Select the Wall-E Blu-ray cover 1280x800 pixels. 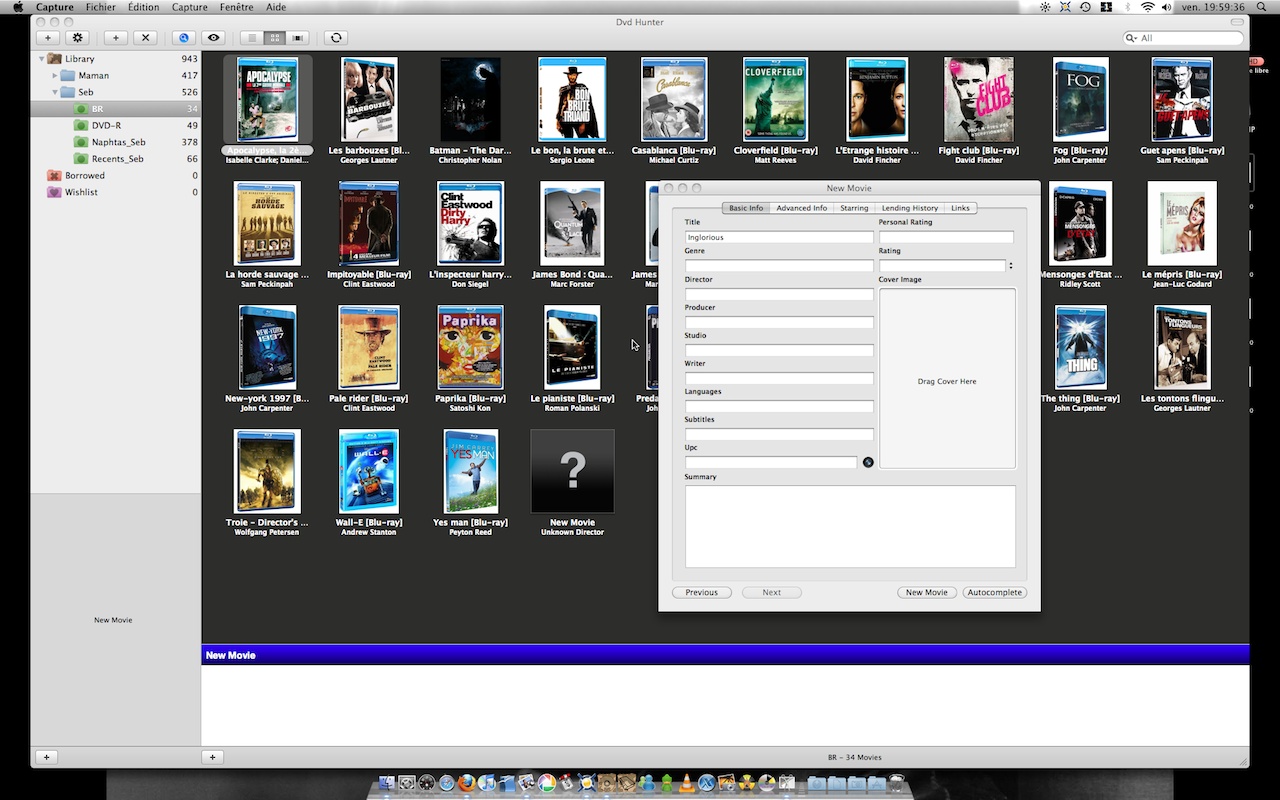coord(369,471)
